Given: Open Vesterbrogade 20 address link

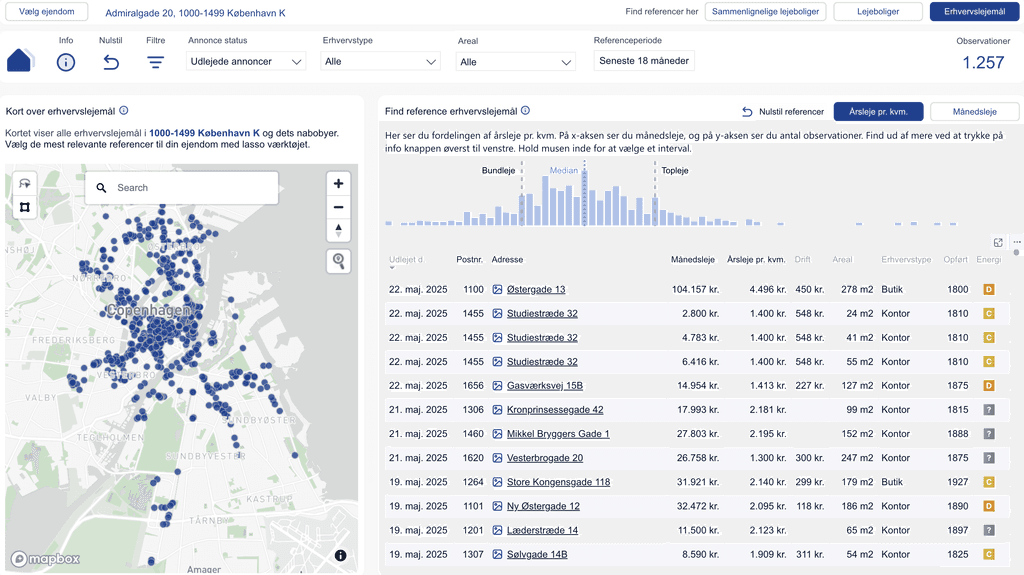Looking at the screenshot, I should tap(545, 458).
